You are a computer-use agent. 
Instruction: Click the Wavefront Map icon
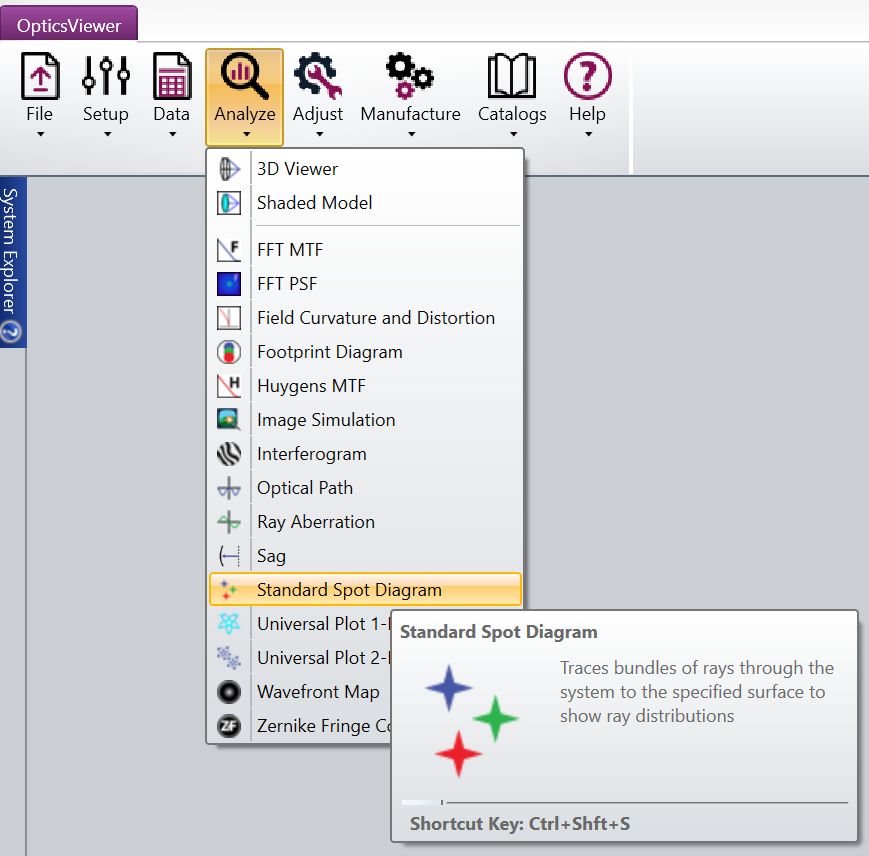229,692
